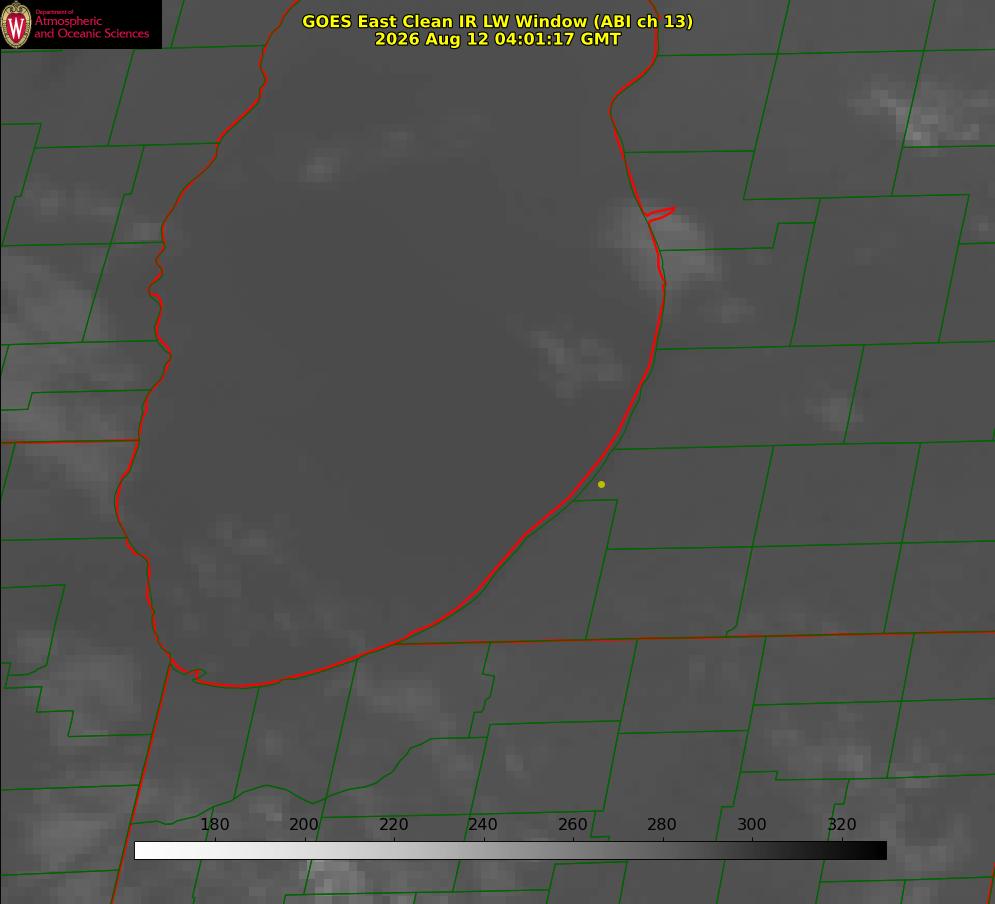Click the title 'GOES East Clean IR LW Window (ABI ch 13)'
This screenshot has height=904, width=995.
point(498,21)
